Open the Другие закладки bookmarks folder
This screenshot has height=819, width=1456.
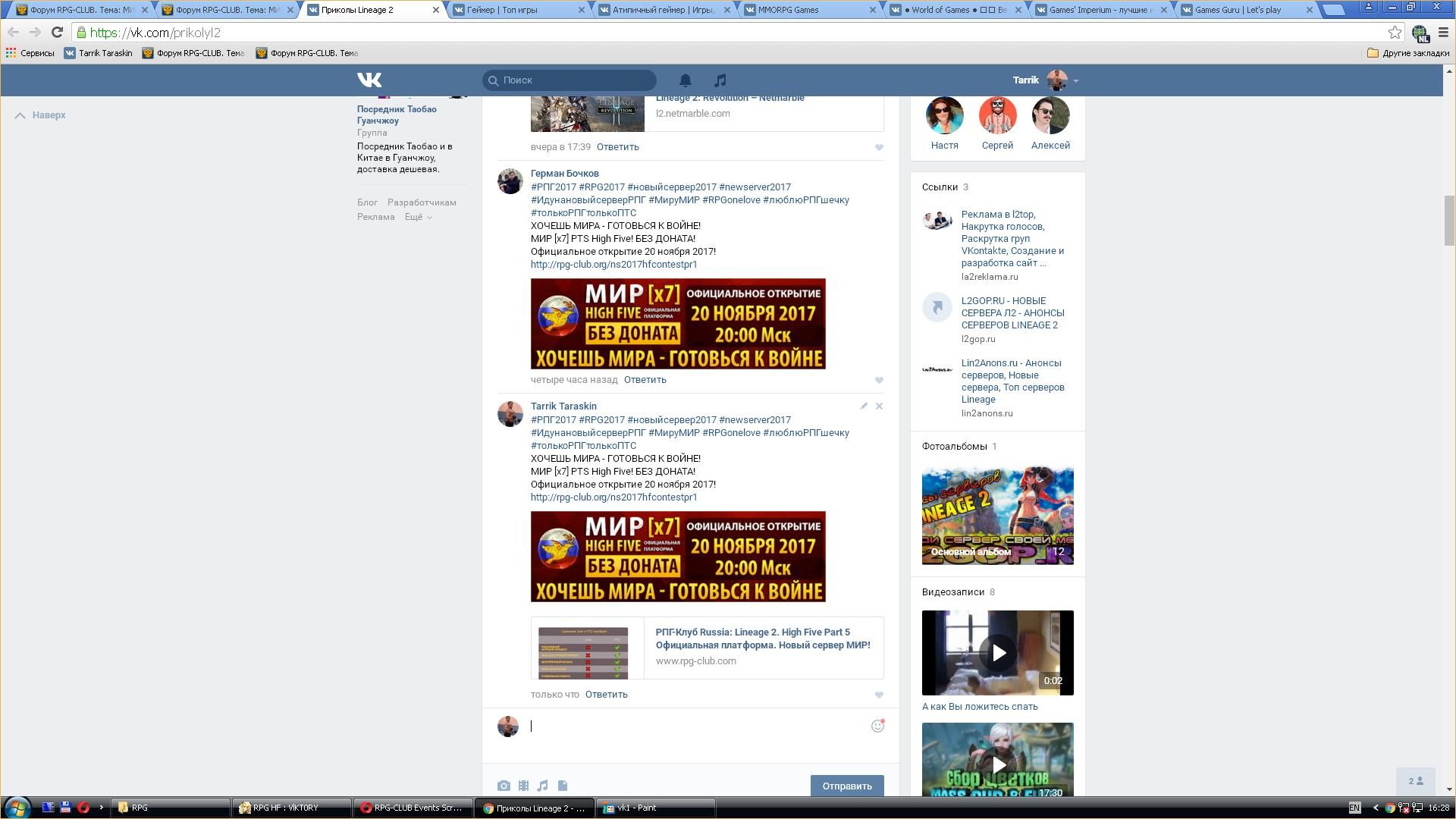coord(1408,53)
